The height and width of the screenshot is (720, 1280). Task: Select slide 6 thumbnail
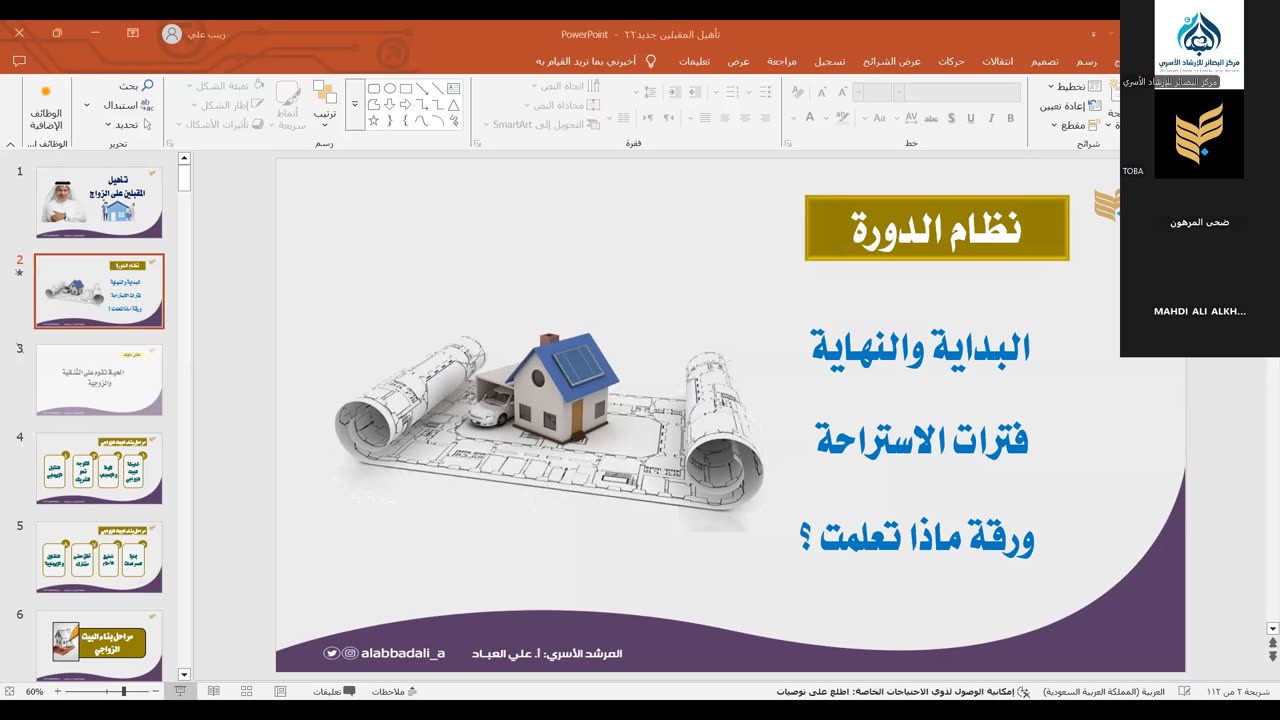click(99, 646)
